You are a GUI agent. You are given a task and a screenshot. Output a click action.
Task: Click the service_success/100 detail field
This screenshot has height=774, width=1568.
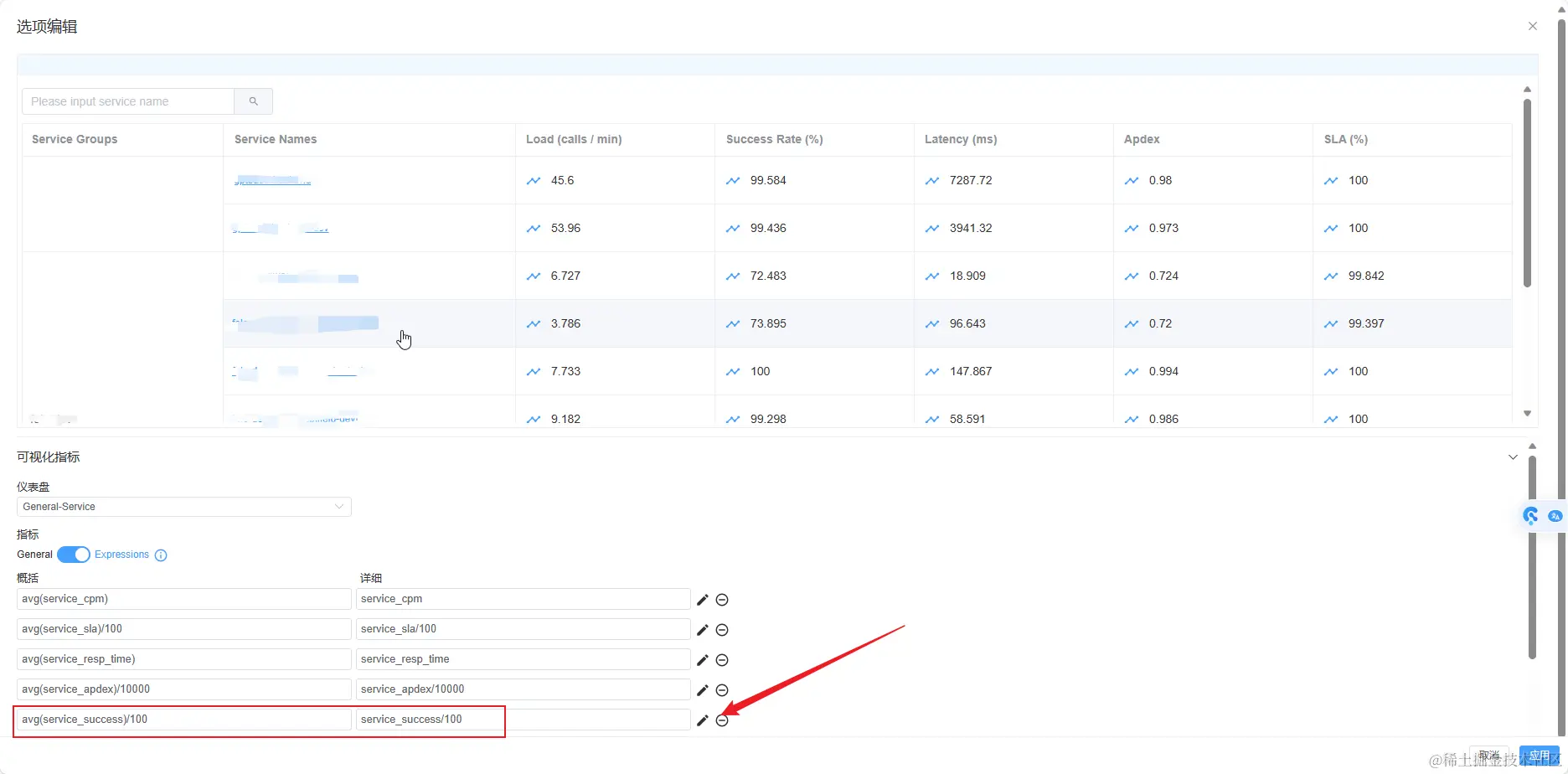pyautogui.click(x=524, y=720)
